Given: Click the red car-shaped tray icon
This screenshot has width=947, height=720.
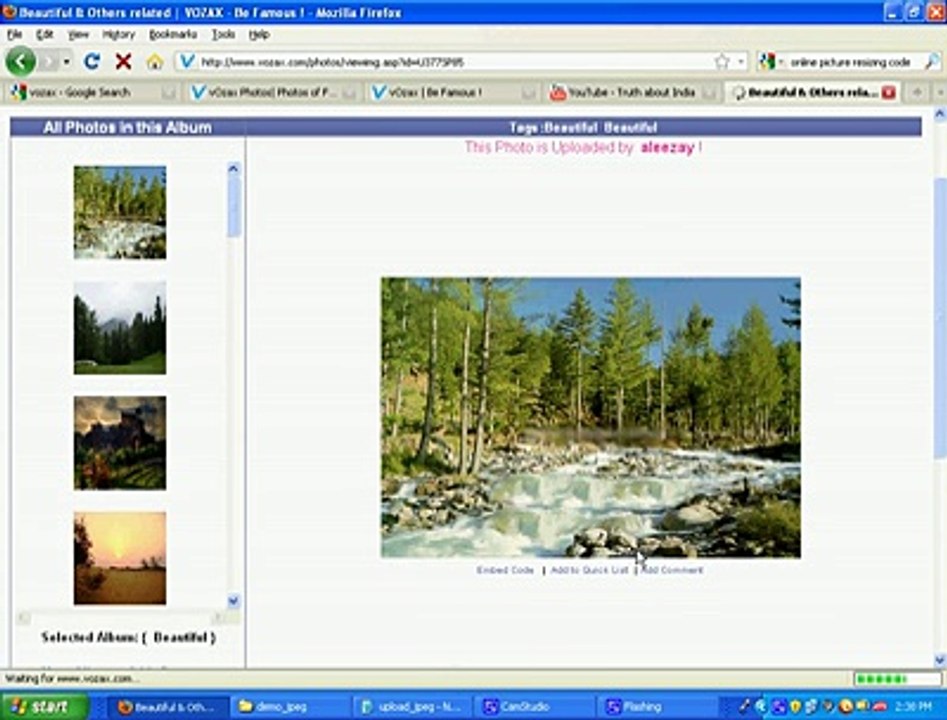Looking at the screenshot, I should [880, 706].
